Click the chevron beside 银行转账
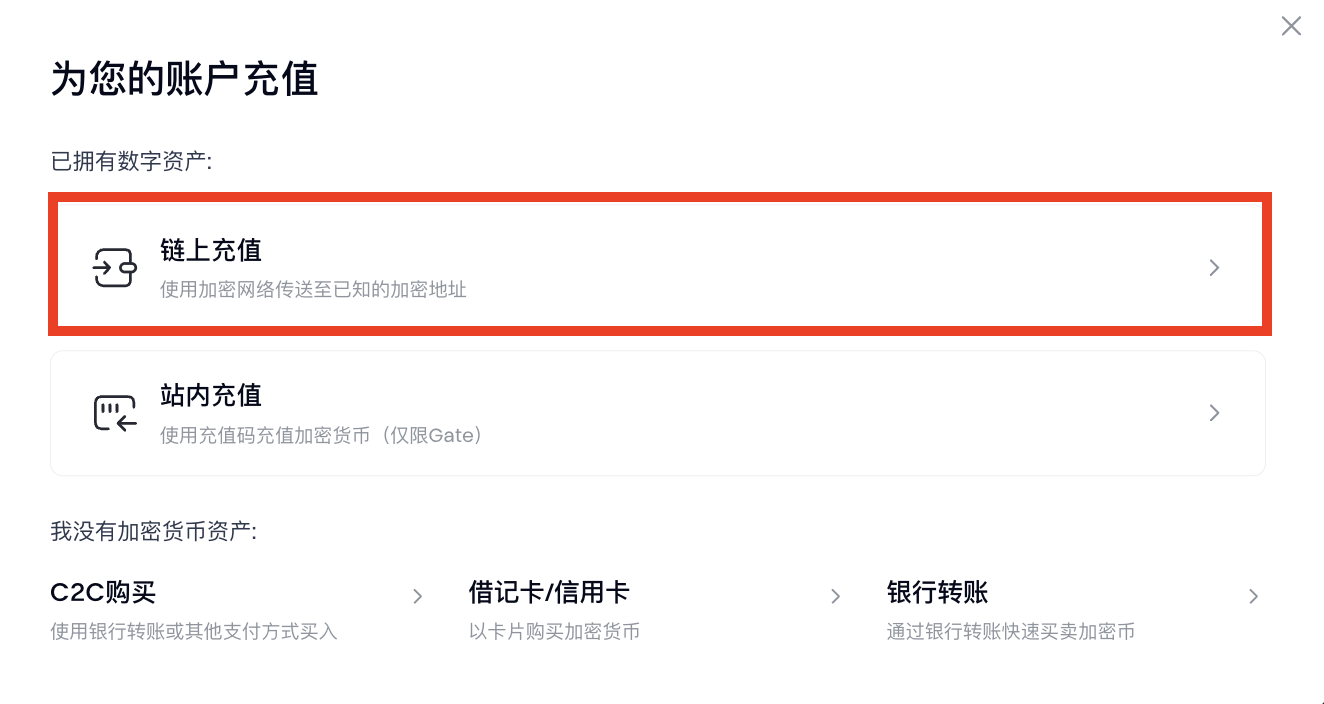Viewport: 1324px width, 704px height. [x=1254, y=597]
